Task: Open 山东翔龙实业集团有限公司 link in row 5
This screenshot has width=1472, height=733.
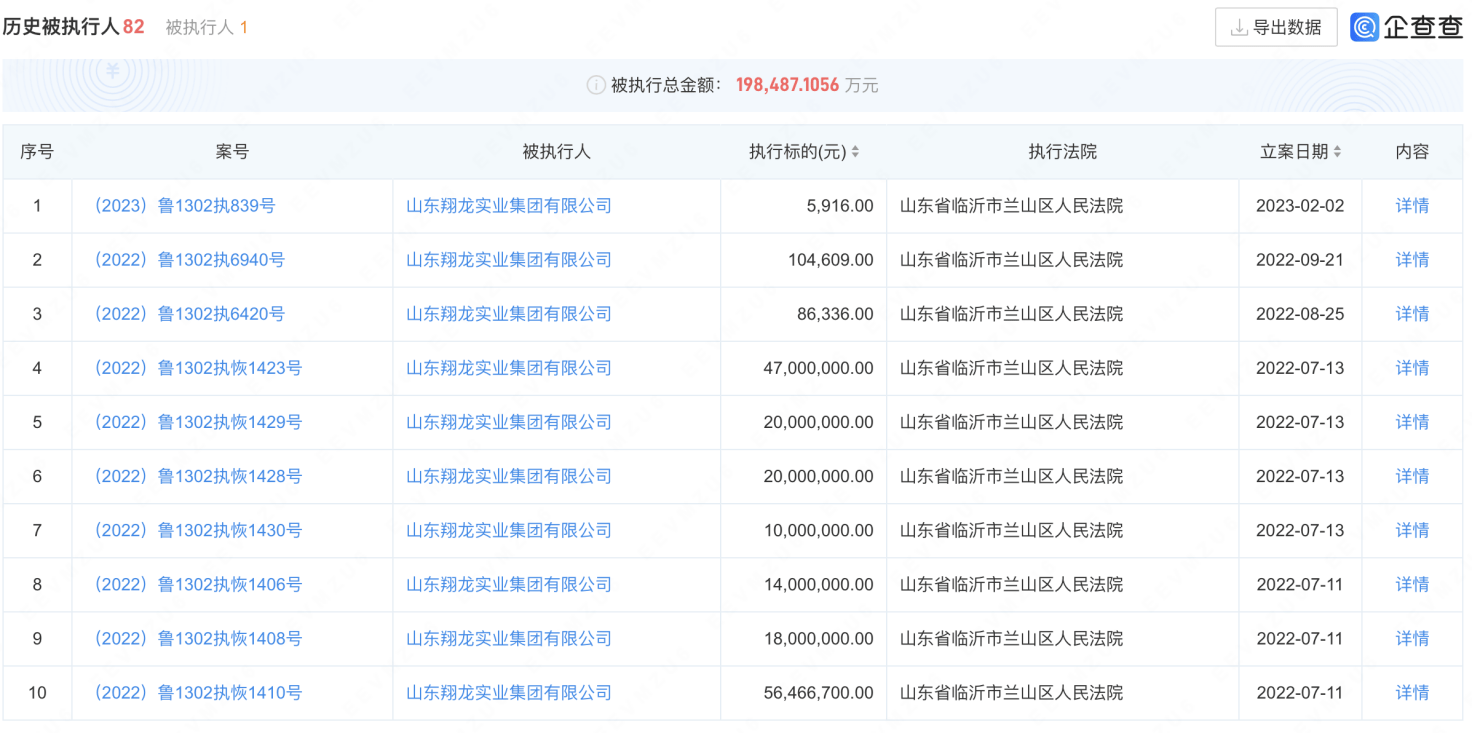Action: tap(509, 422)
